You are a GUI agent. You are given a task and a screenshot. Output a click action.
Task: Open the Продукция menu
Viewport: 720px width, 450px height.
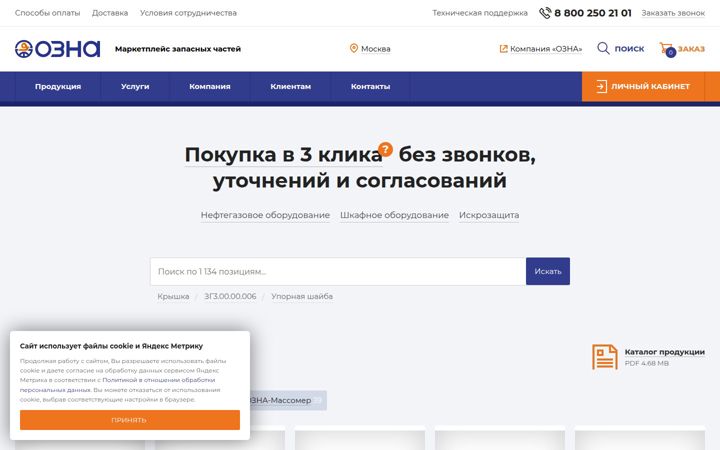click(58, 86)
